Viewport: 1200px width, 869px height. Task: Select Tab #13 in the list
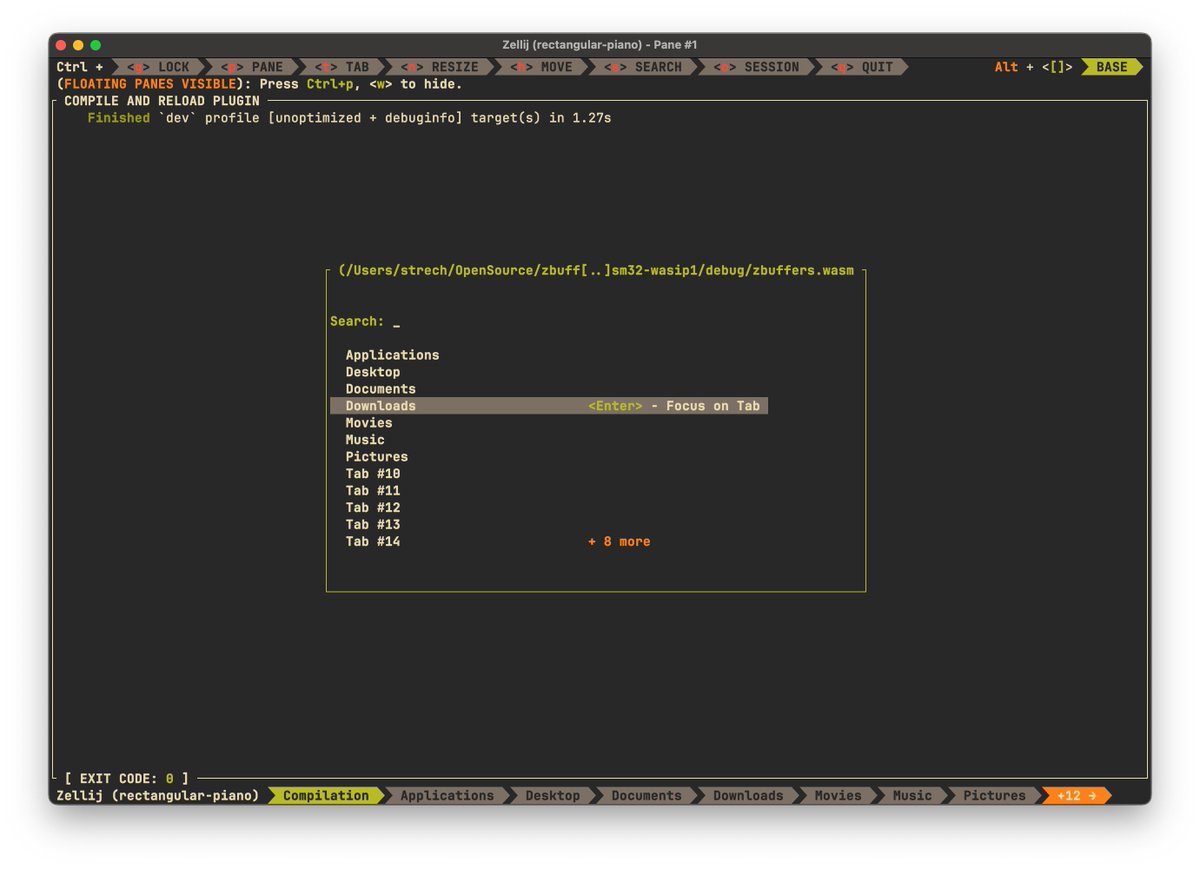[373, 525]
